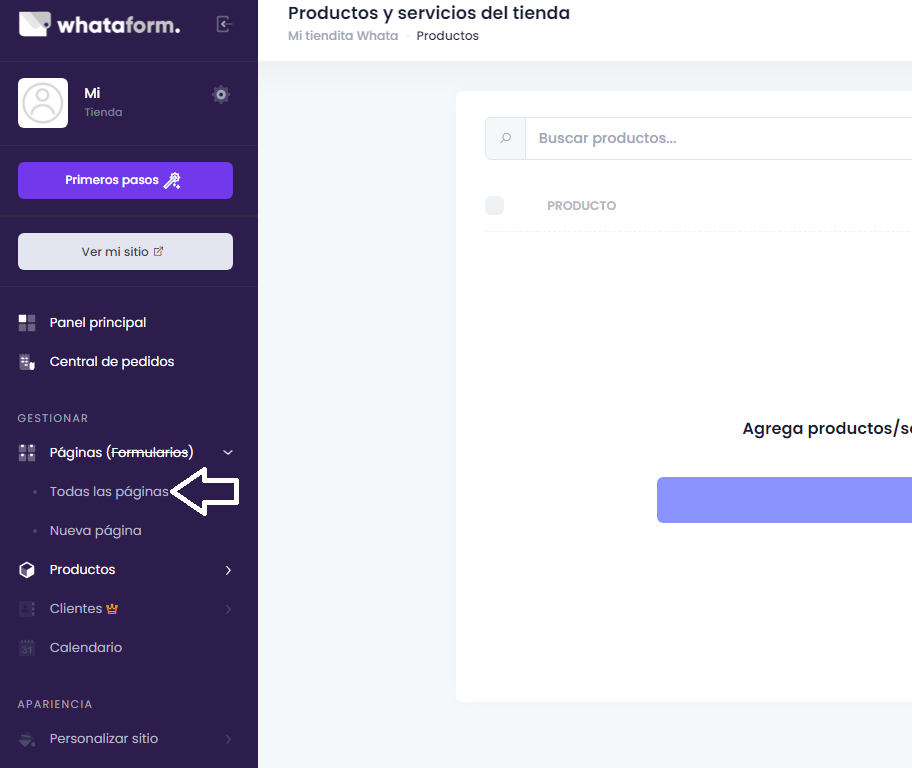912x768 pixels.
Task: Click the Personalizar sitio appearance icon
Action: pos(26,738)
